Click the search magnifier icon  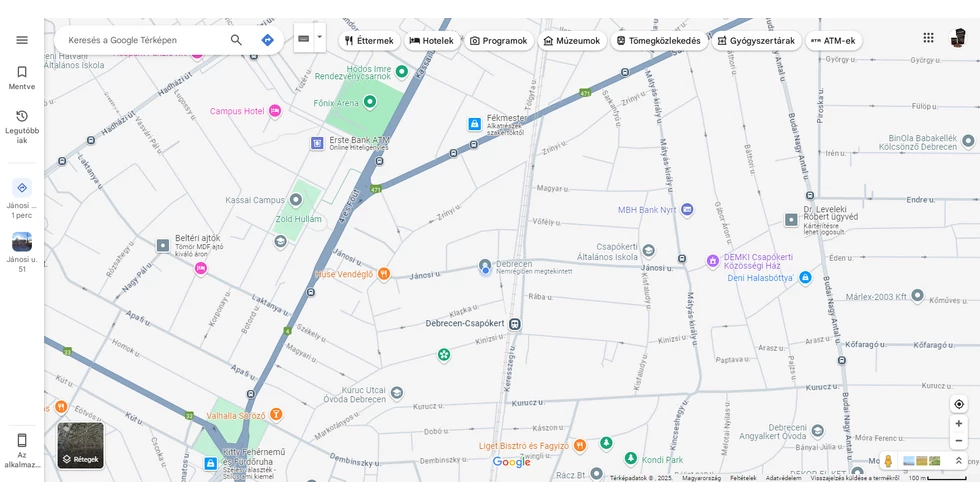236,40
